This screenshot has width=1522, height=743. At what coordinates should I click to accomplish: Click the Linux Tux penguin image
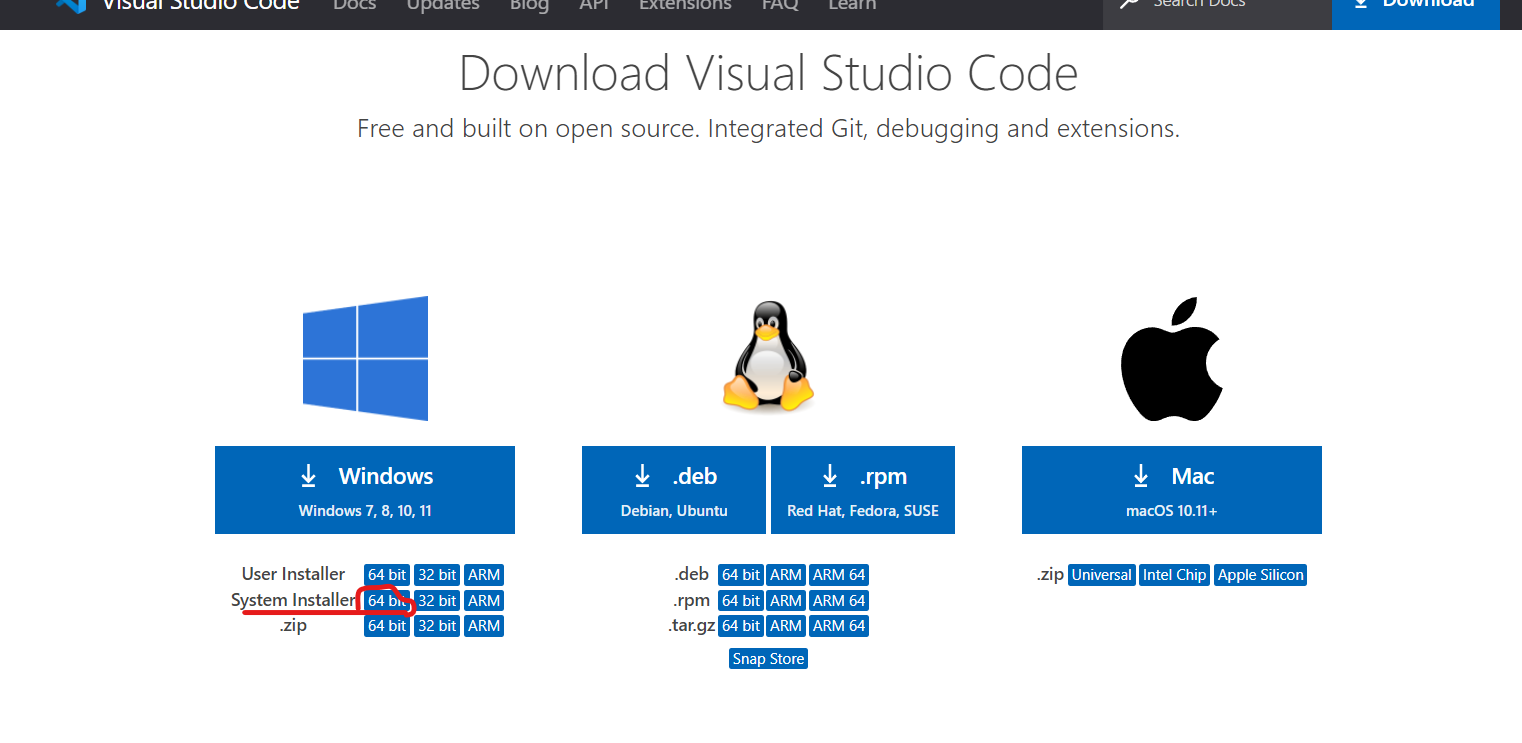[768, 355]
